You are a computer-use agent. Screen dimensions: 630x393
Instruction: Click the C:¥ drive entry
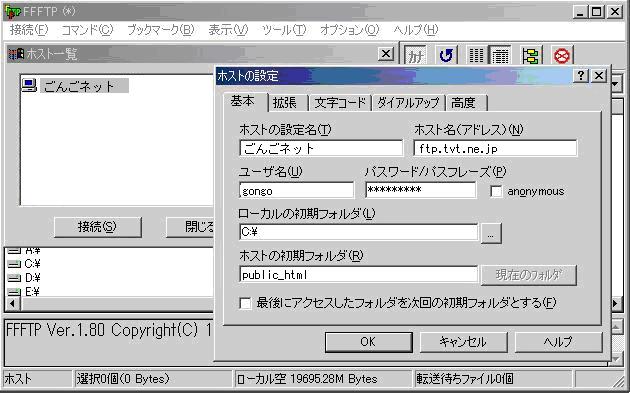click(24, 264)
